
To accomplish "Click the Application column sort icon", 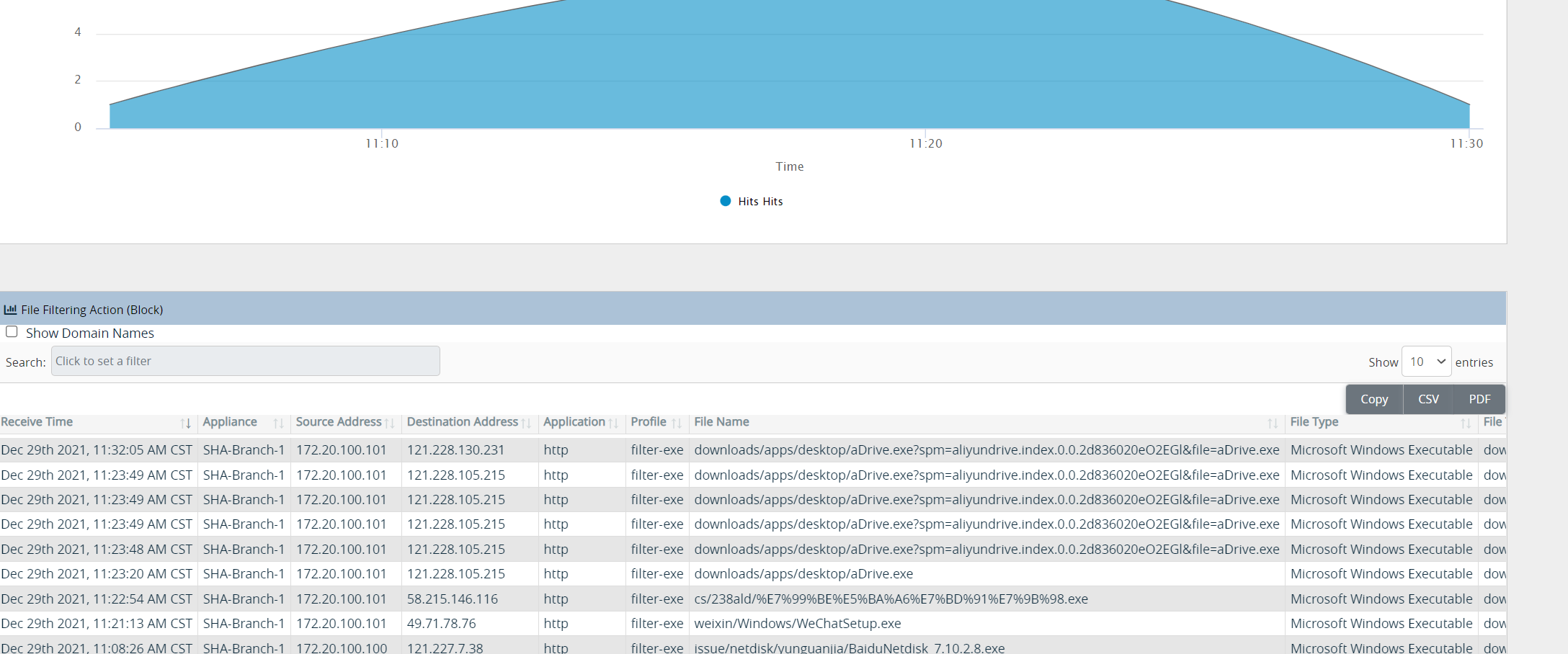I will [x=613, y=424].
